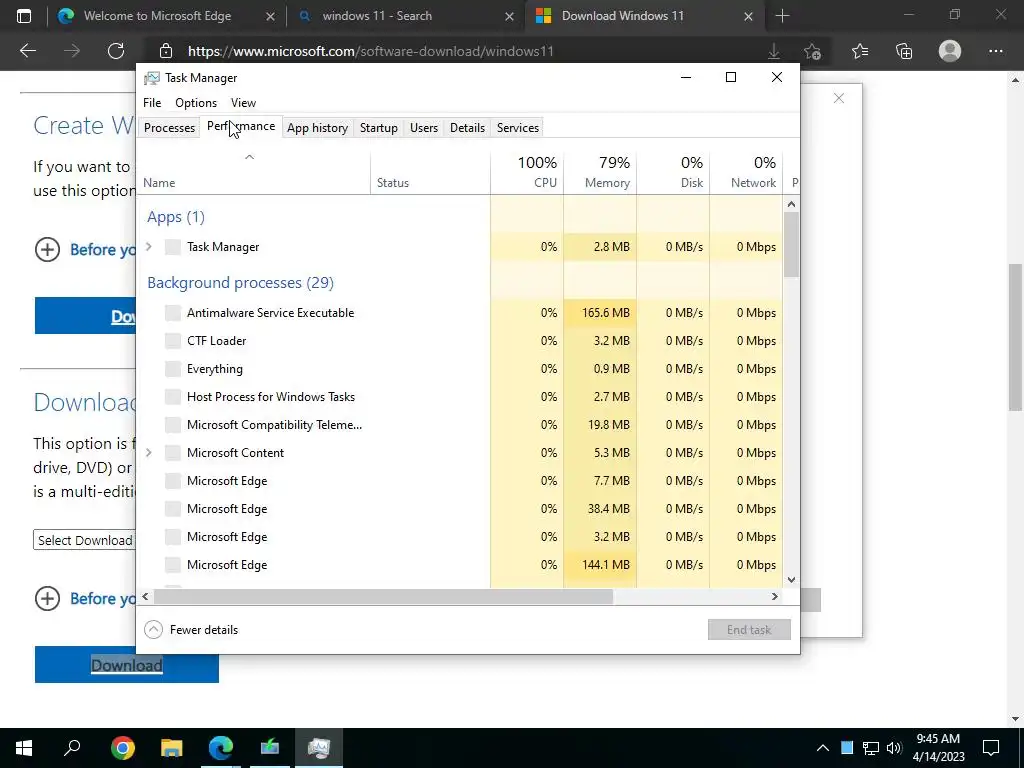Open File Explorer from taskbar

point(171,748)
